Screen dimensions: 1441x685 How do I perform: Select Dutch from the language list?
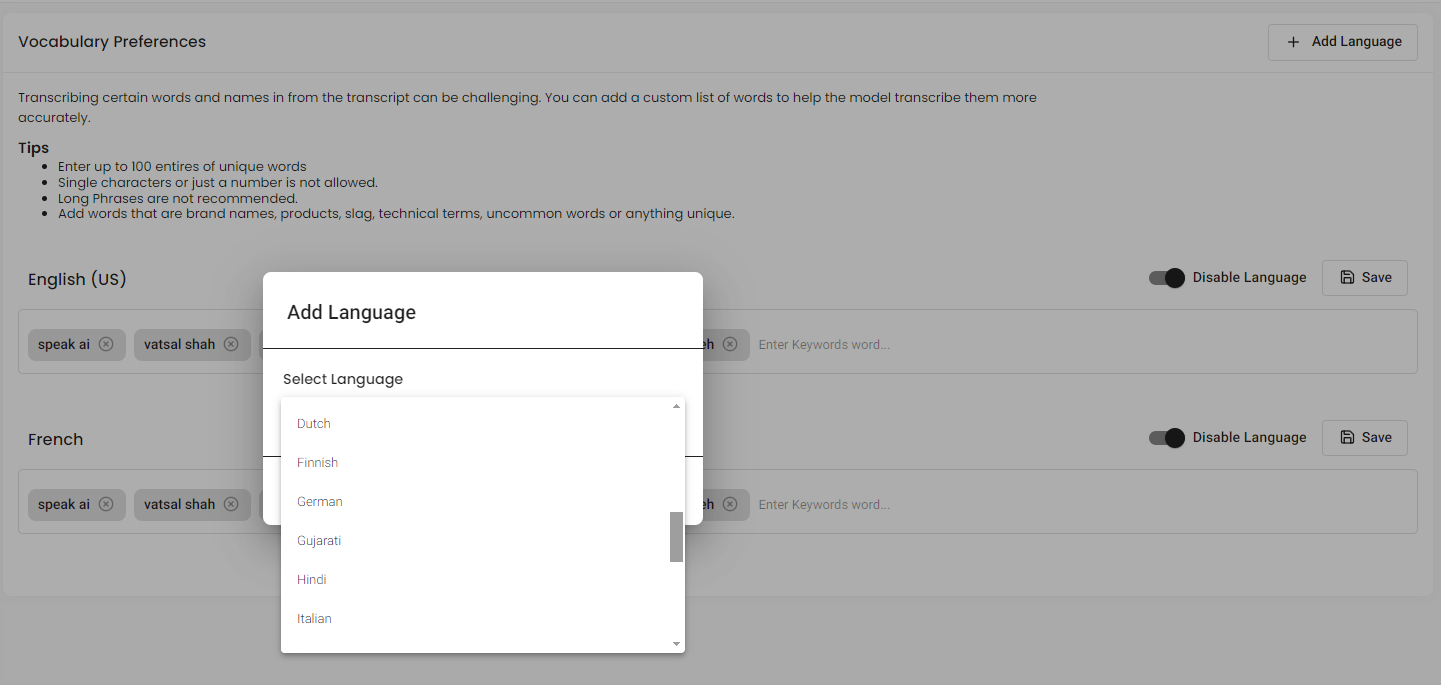pos(314,424)
